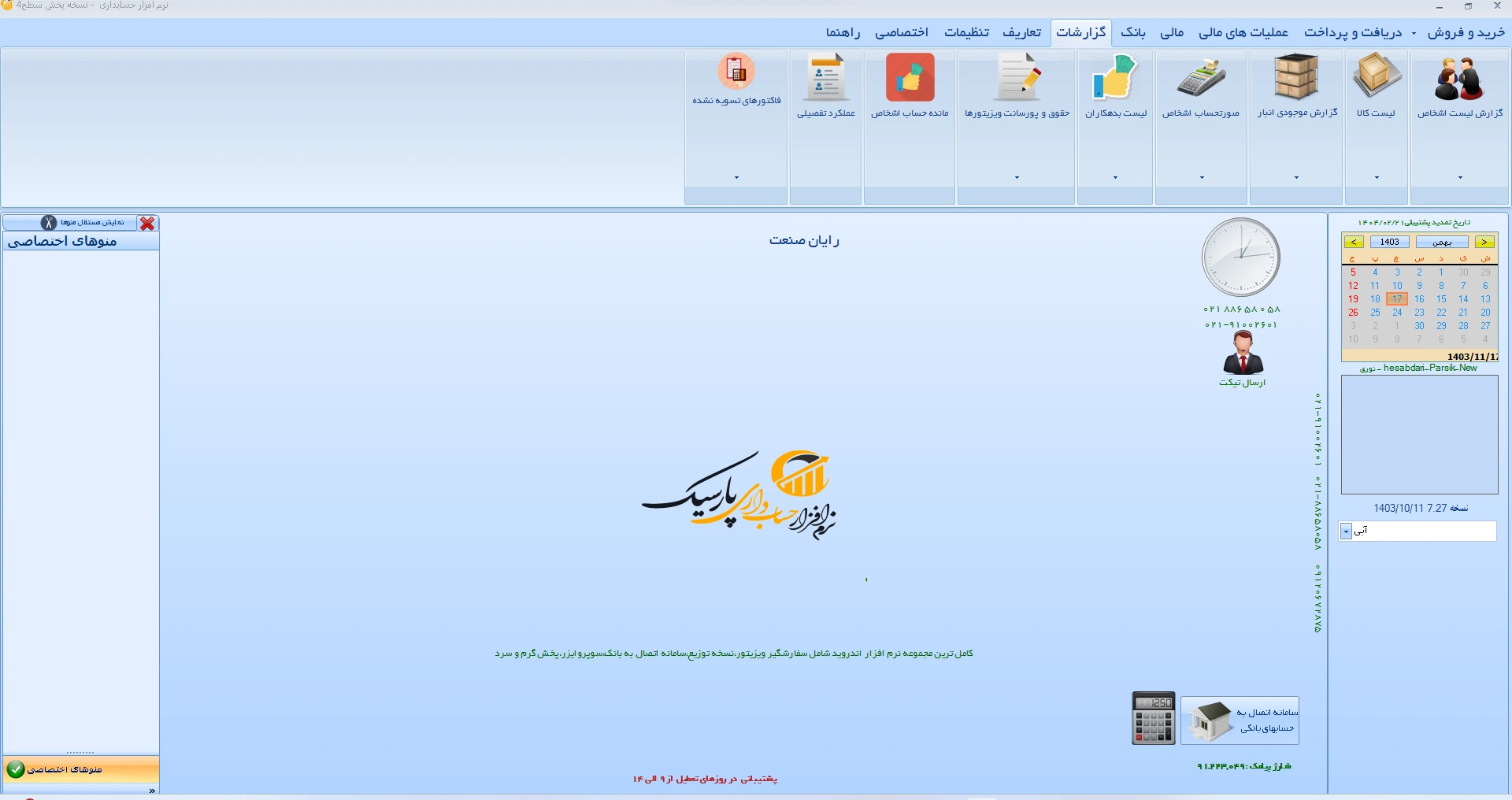Go to previous month with yellow < button
The height and width of the screenshot is (800, 1512).
click(1354, 242)
